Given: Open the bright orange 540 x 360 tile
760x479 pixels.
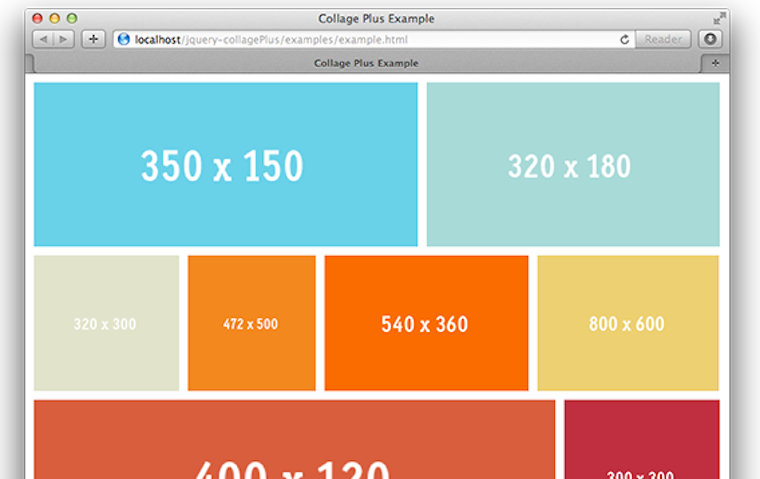Looking at the screenshot, I should pyautogui.click(x=426, y=323).
